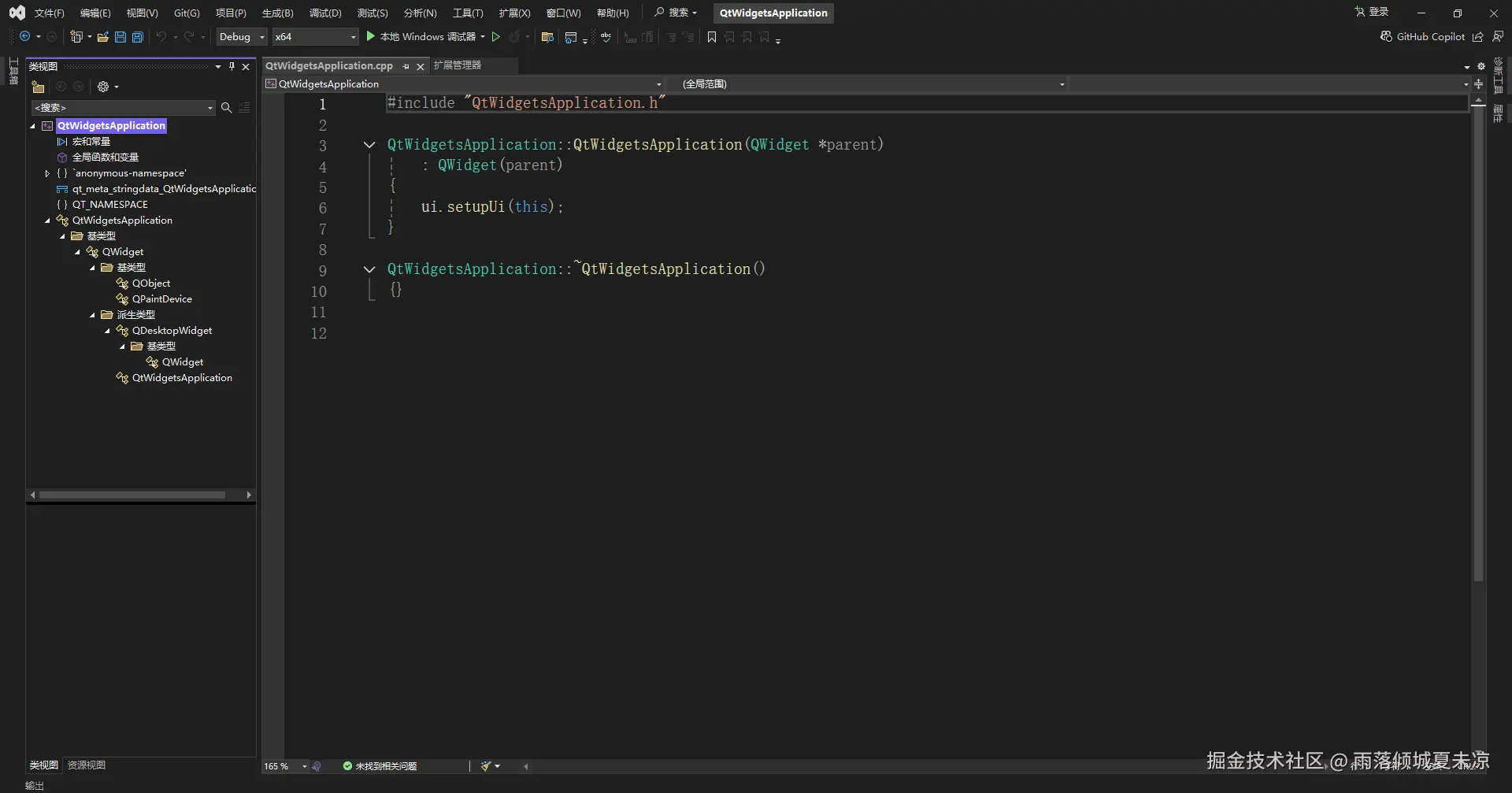Start debugging with 本地 Windows 调试器

click(425, 37)
